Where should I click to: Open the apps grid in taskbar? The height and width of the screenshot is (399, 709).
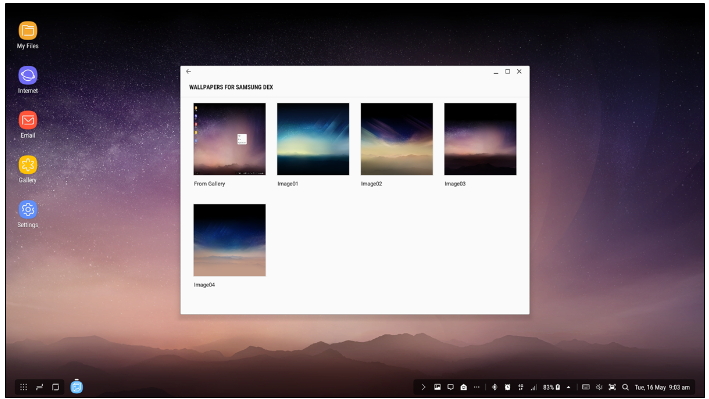click(x=24, y=387)
